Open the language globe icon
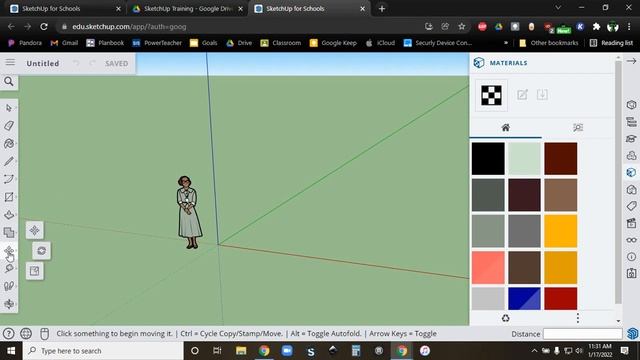 point(26,333)
